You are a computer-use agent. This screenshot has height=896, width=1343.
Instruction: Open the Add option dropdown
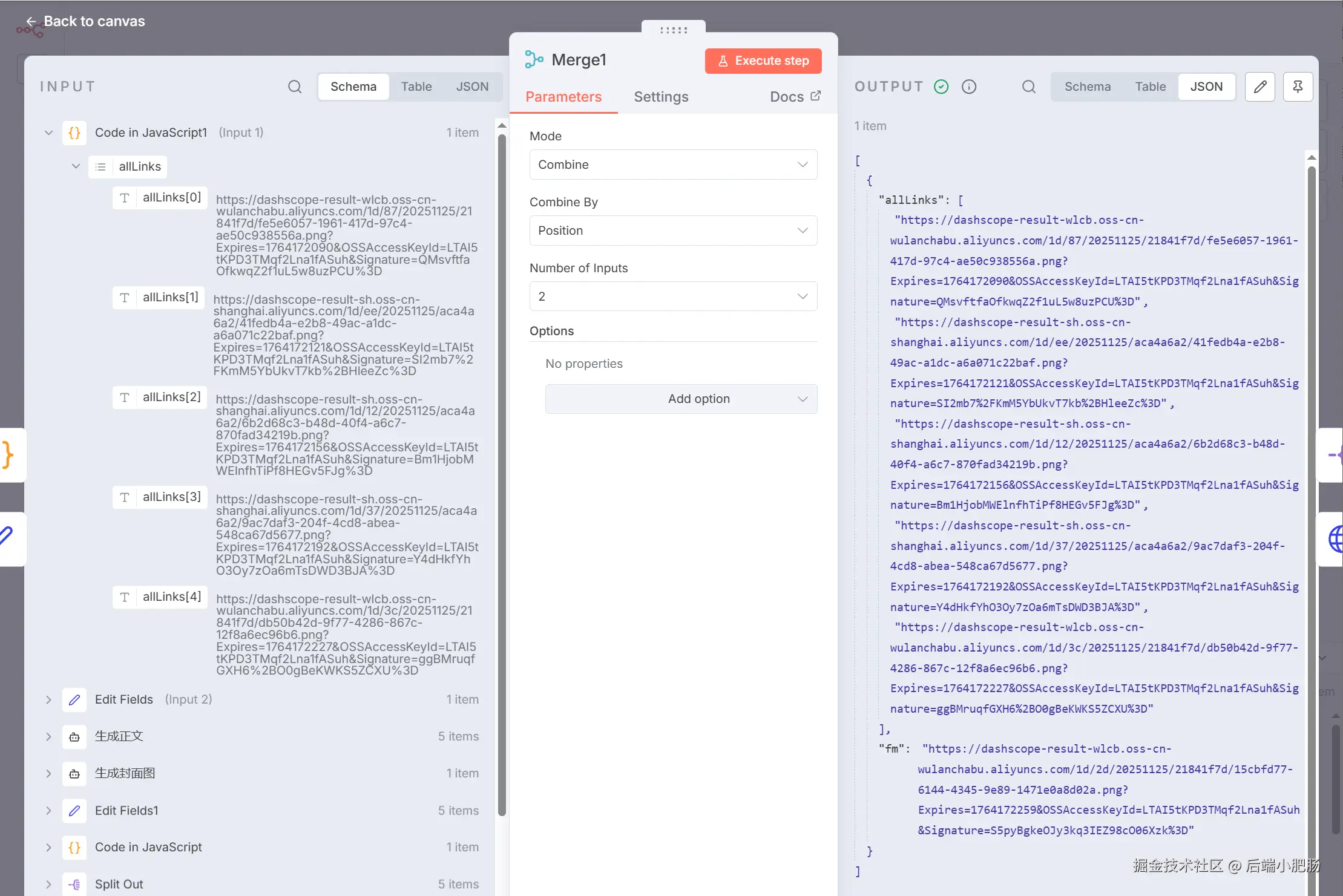pos(681,399)
